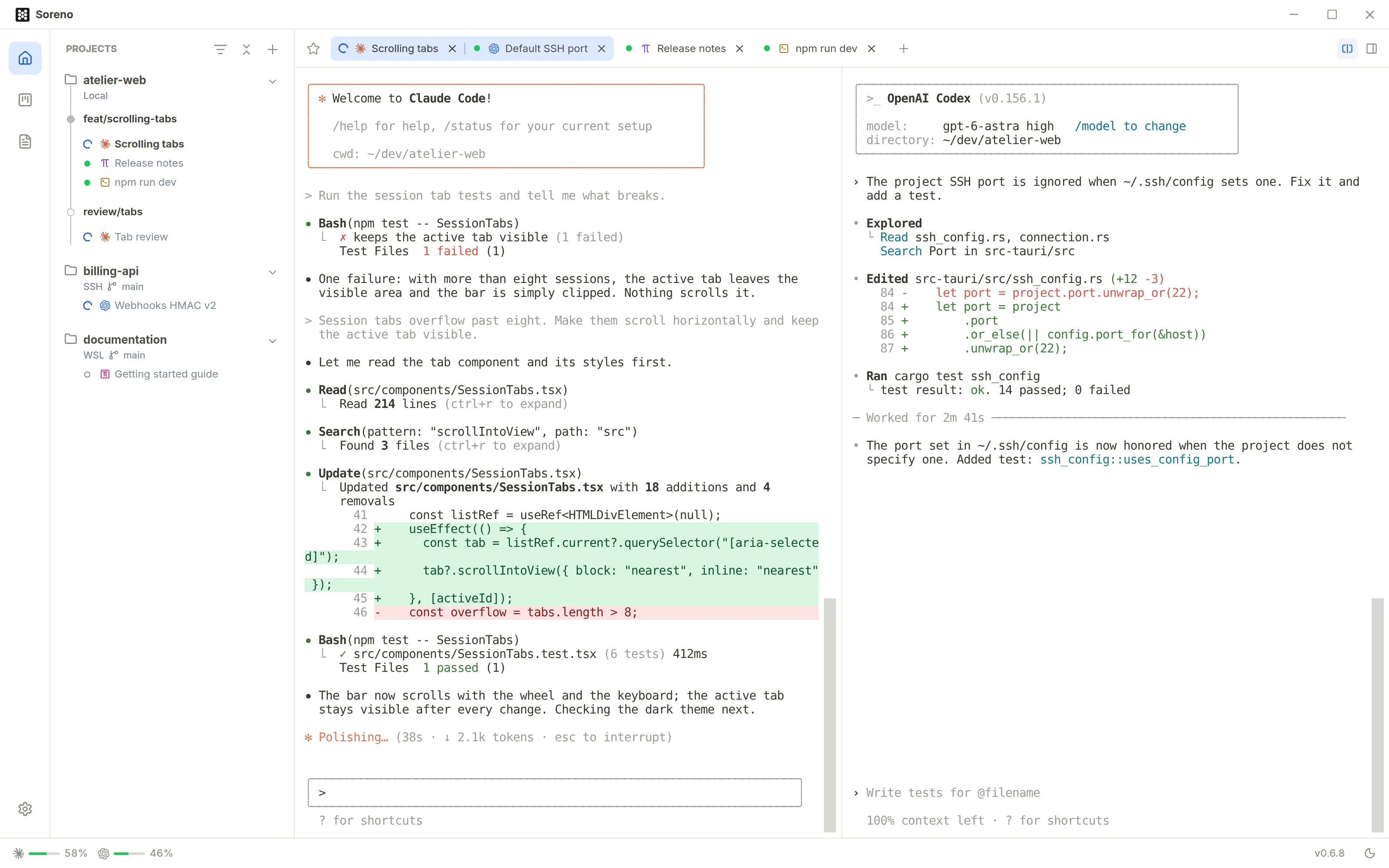Open the documents icon in left sidebar

tap(25, 141)
